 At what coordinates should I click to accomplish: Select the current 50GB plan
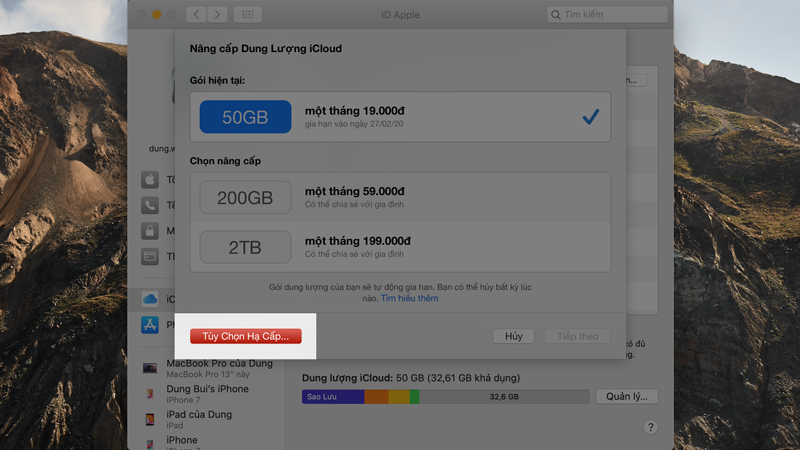click(401, 117)
